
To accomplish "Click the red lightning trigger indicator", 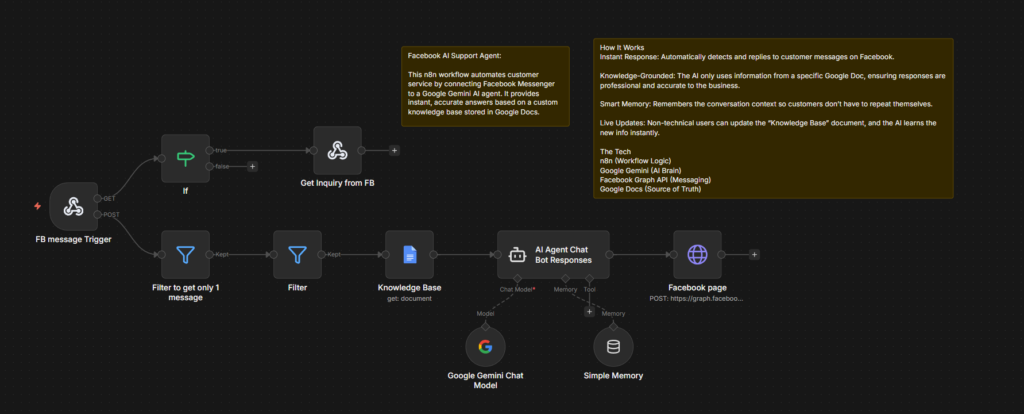I will [37, 206].
